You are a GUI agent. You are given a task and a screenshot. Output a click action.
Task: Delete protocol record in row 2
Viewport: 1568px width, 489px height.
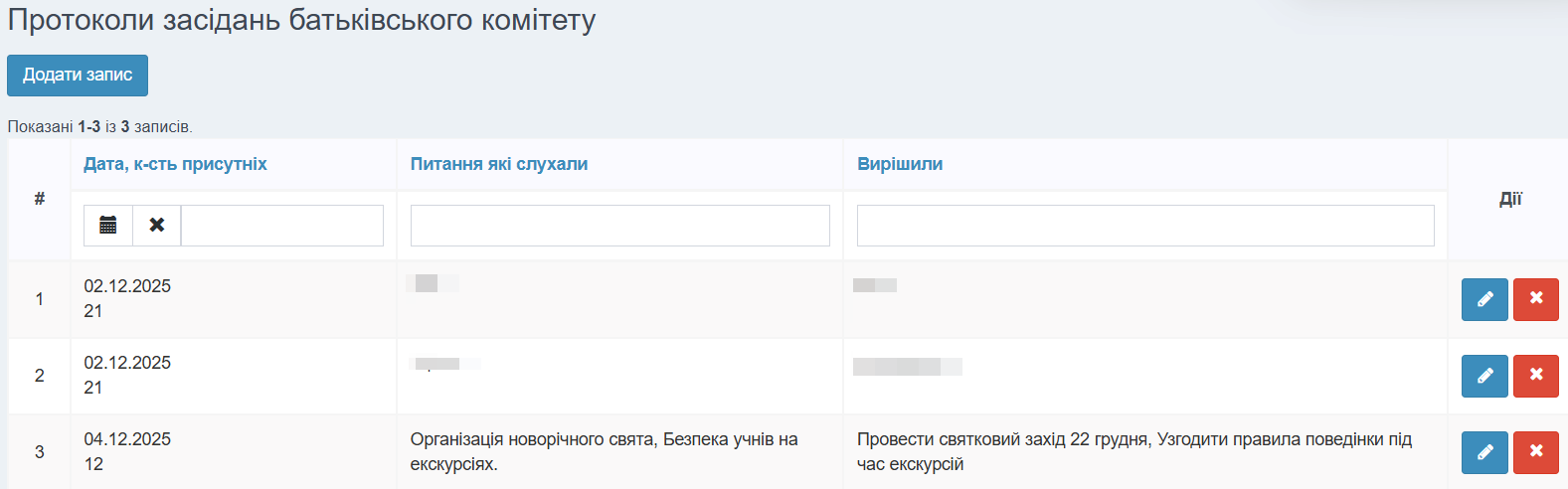point(1535,376)
